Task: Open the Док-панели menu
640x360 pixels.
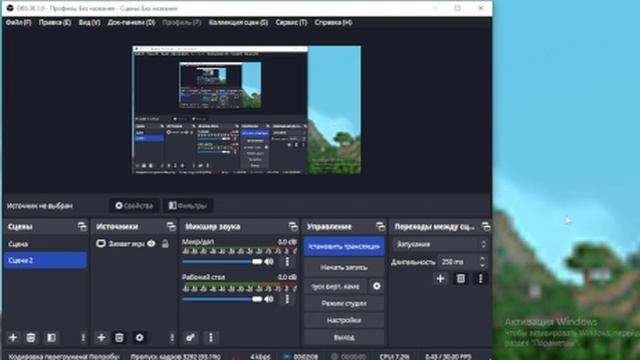Action: pos(131,22)
